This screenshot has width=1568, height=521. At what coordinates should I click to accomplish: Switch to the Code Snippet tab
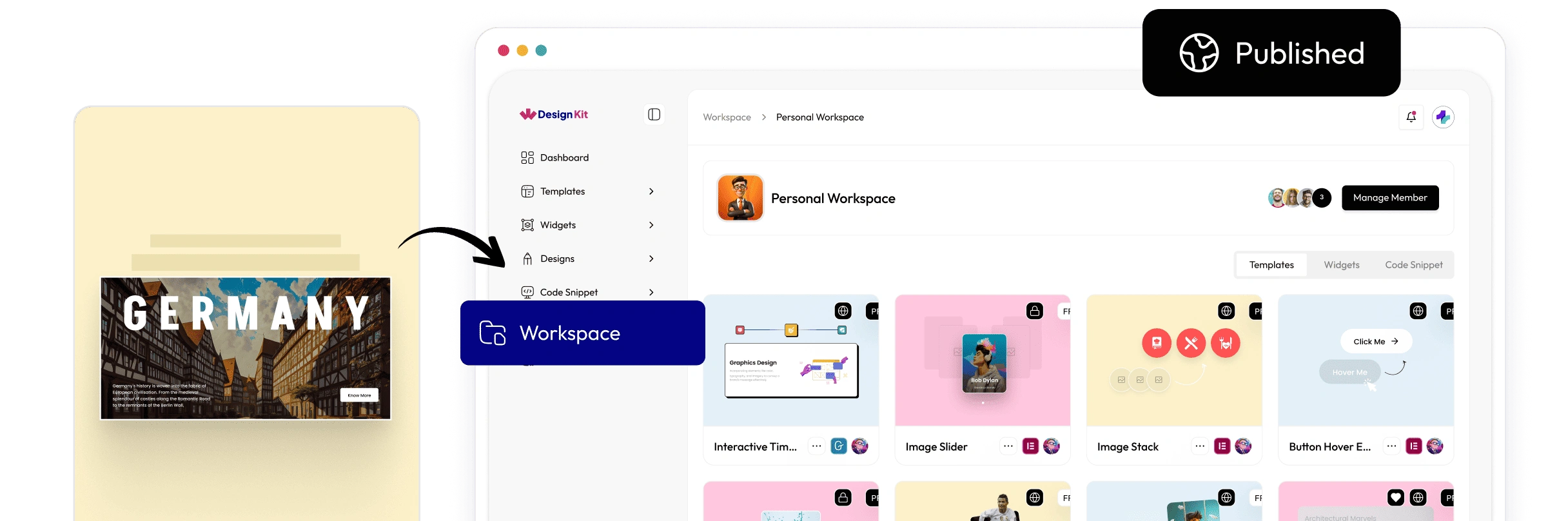(x=1413, y=265)
